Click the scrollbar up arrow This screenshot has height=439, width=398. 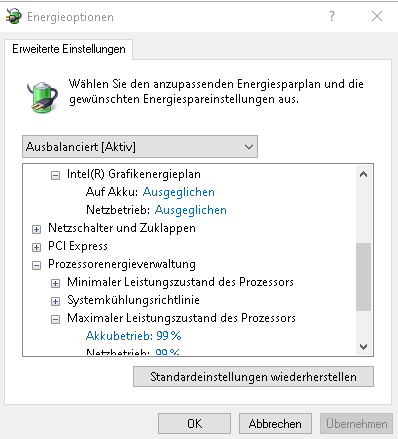click(364, 174)
